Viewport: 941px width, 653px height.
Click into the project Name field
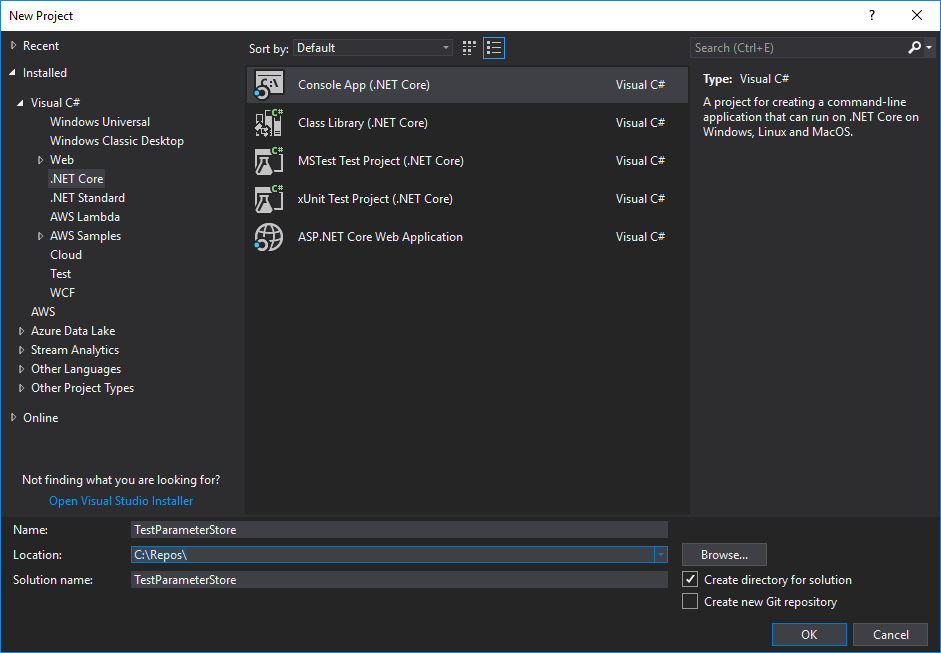point(399,530)
